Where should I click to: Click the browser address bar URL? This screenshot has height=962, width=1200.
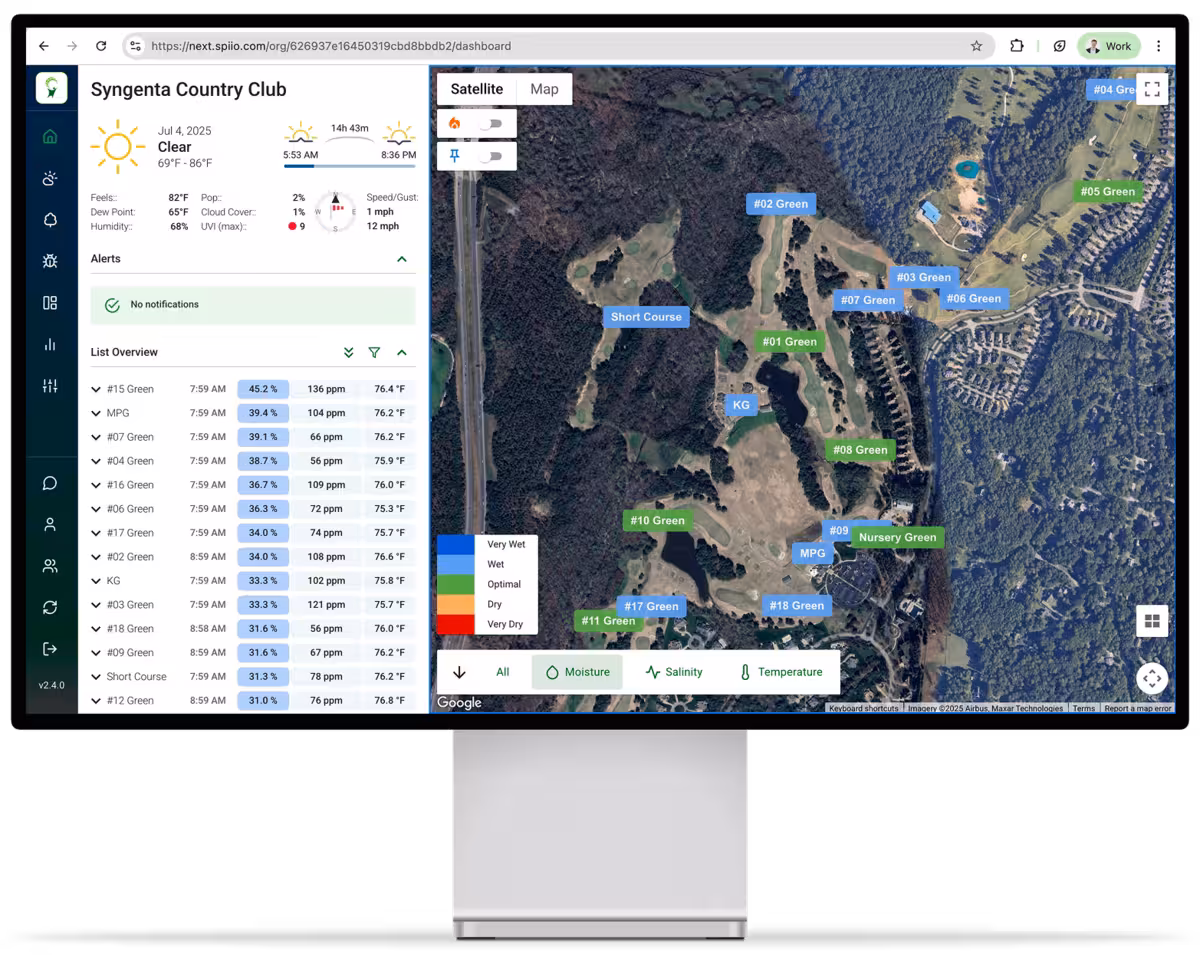coord(331,46)
